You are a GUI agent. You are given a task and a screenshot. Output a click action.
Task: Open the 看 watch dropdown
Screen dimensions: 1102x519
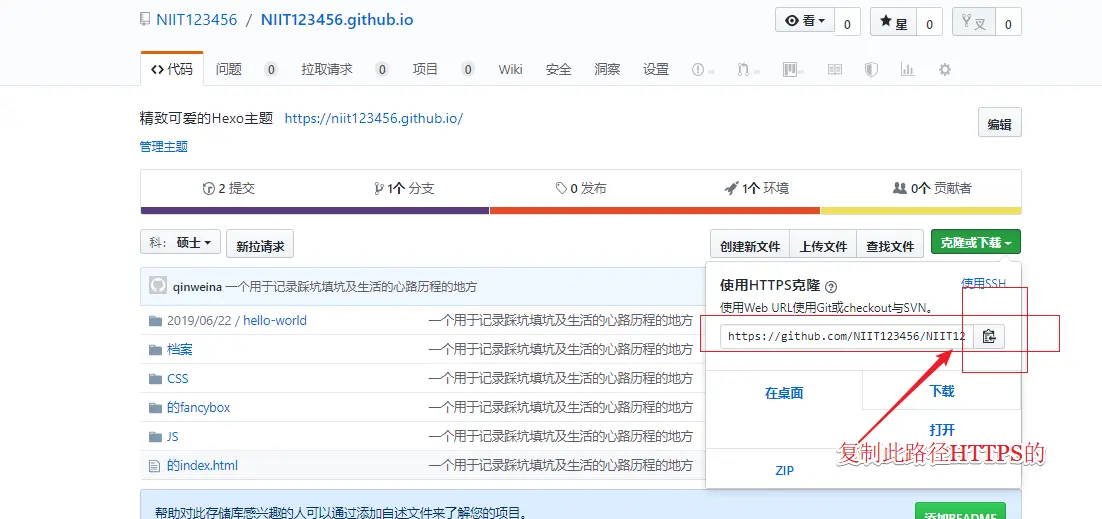coord(805,20)
